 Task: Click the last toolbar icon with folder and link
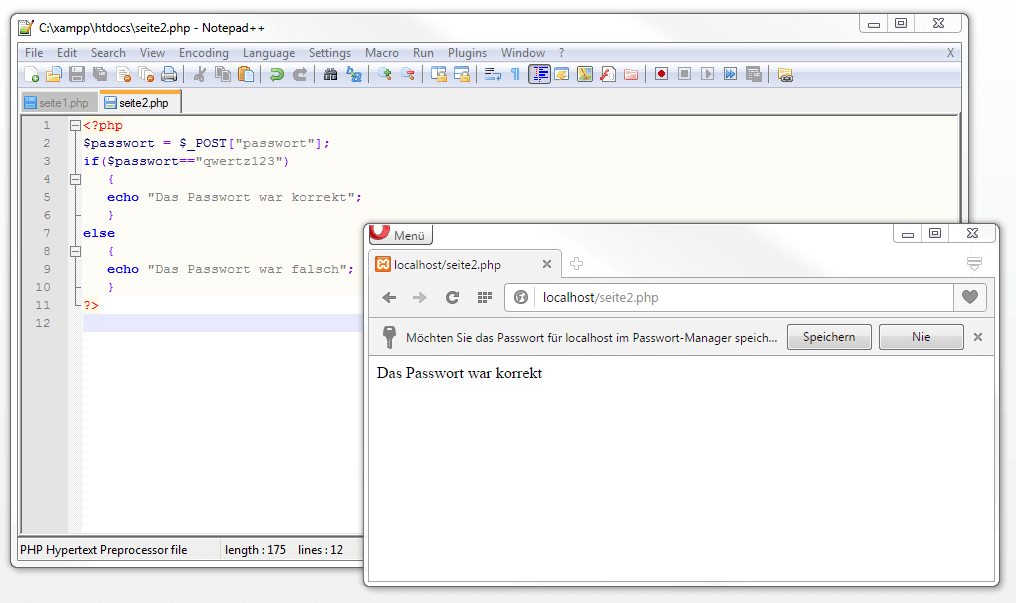(785, 74)
